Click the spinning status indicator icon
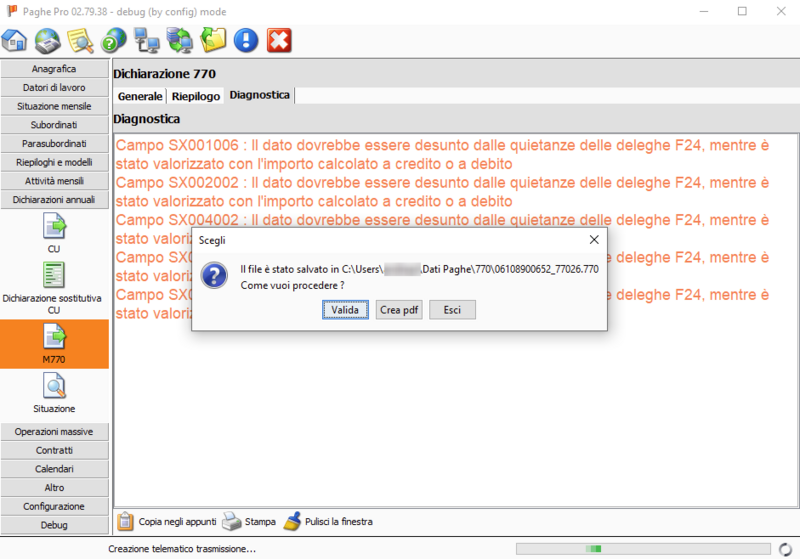 [x=785, y=549]
